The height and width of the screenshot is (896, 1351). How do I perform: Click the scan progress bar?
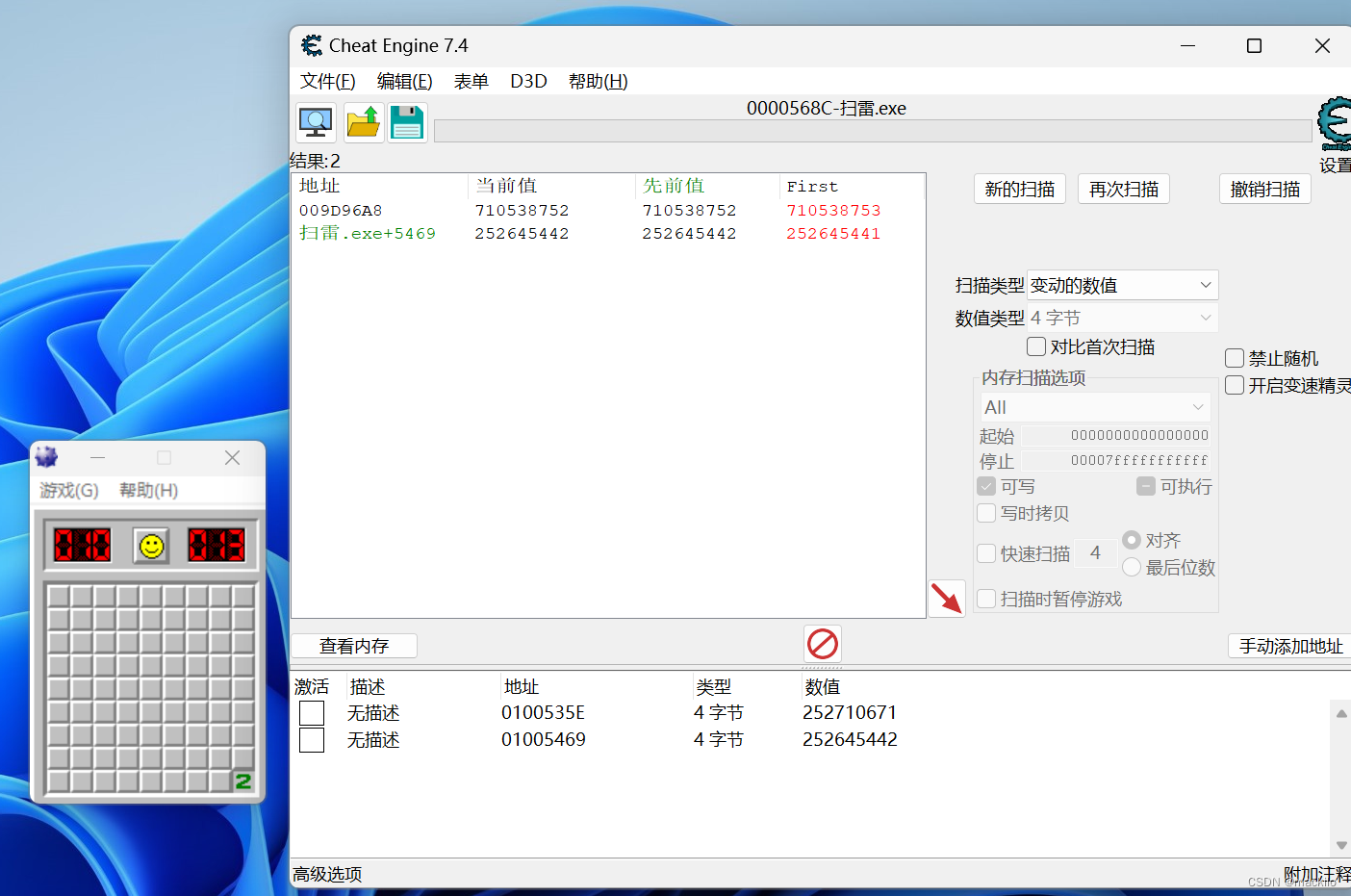[x=873, y=131]
